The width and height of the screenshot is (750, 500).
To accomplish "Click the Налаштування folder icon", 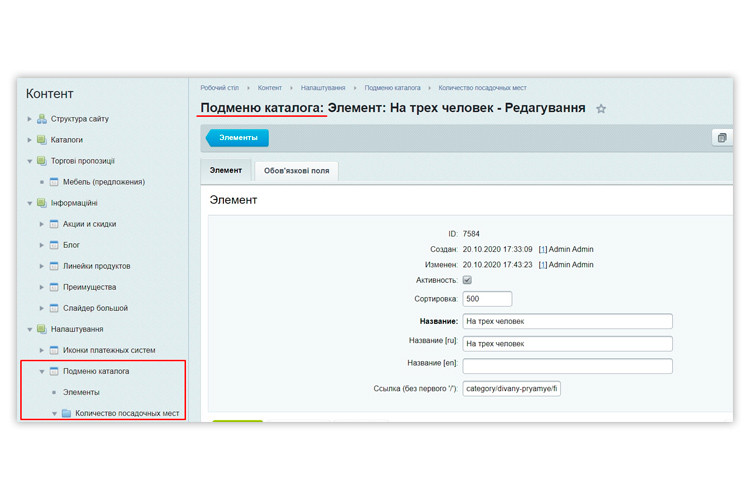I will click(42, 329).
